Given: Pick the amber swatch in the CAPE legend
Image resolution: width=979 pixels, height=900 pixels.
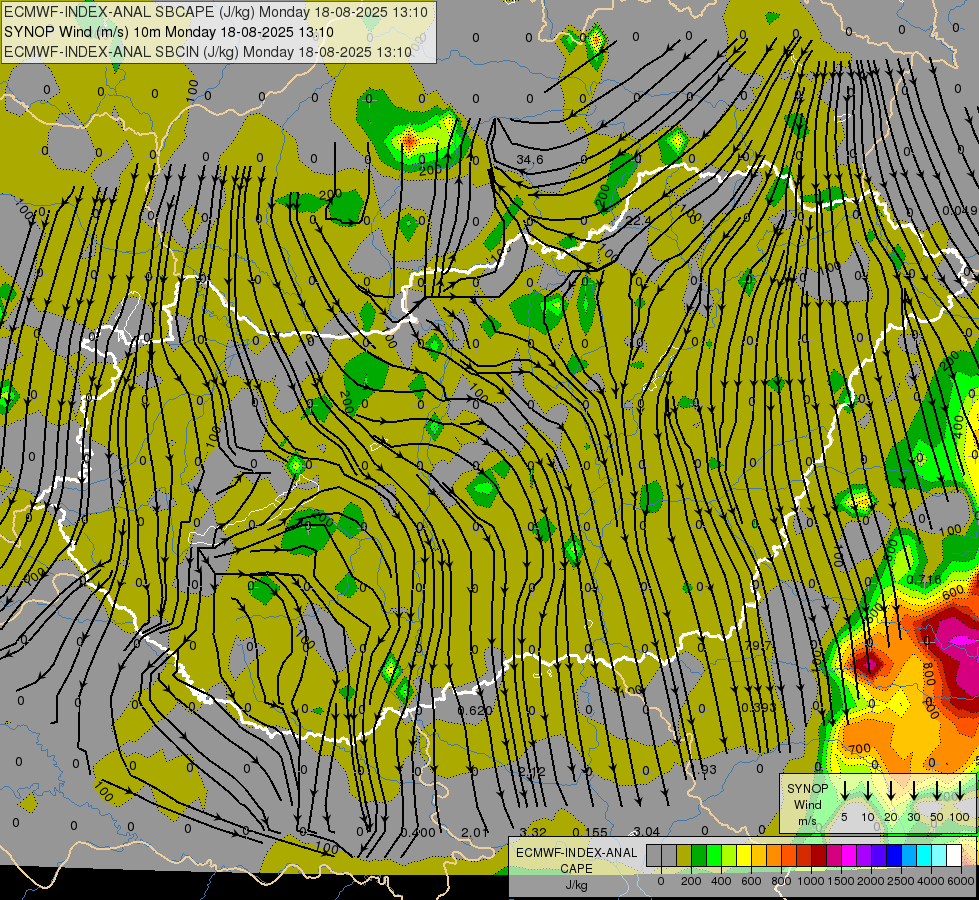Looking at the screenshot, I should 759,856.
